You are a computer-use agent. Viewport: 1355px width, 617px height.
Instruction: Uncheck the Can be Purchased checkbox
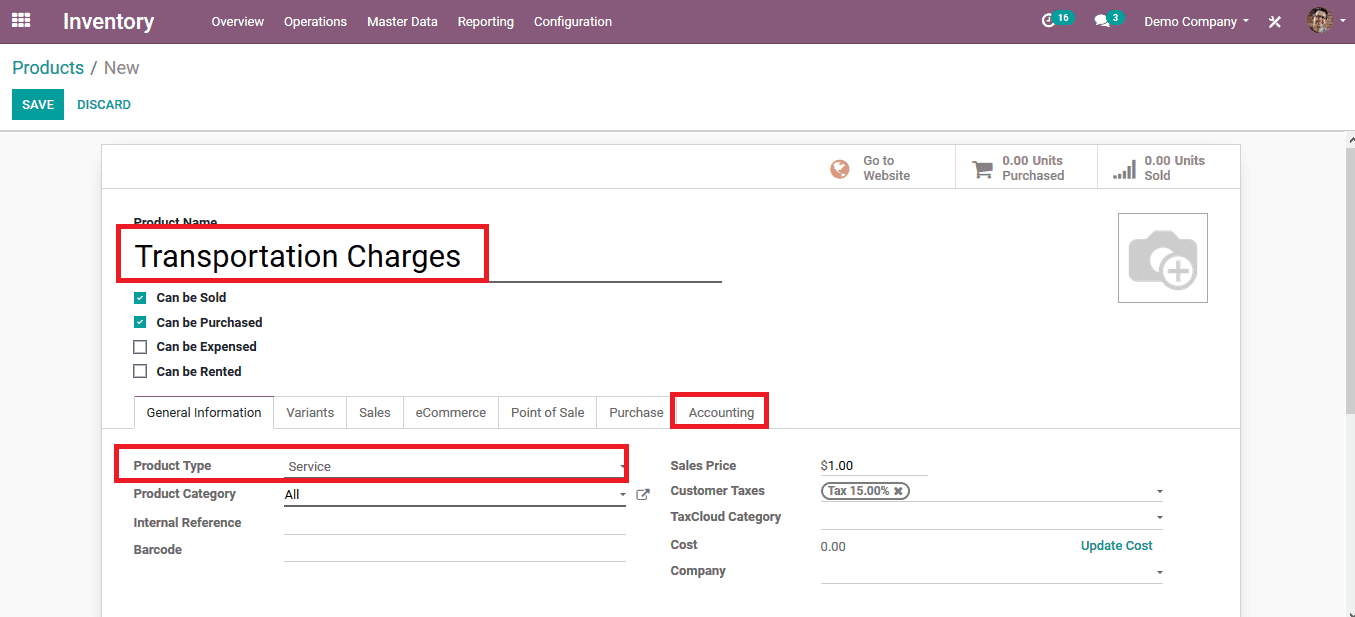point(140,323)
